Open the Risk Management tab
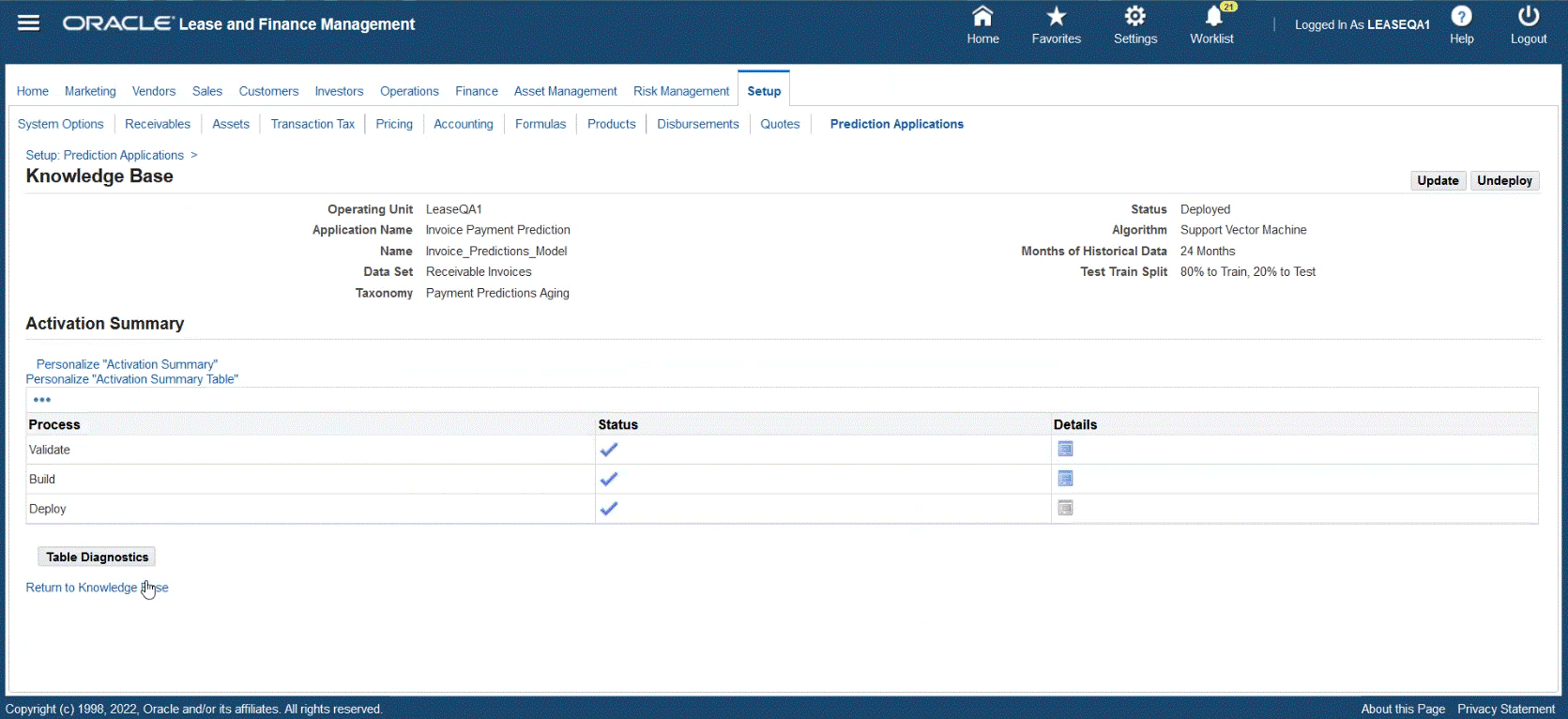1568x719 pixels. coord(681,91)
